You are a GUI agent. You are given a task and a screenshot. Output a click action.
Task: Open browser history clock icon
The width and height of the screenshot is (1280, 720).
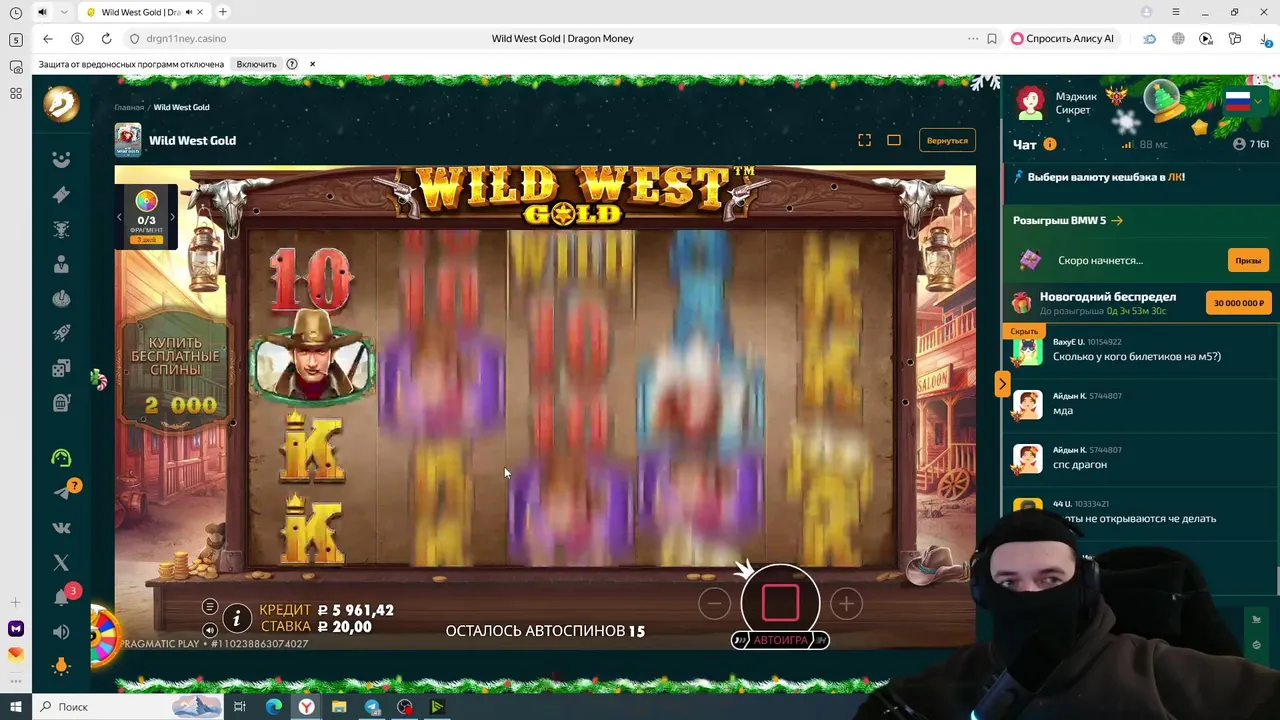tap(15, 12)
